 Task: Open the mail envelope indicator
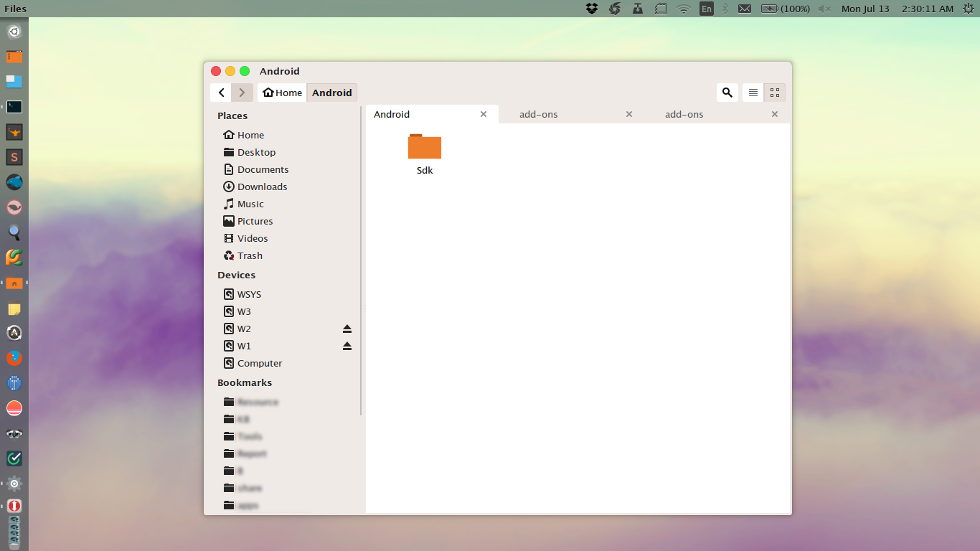[744, 9]
